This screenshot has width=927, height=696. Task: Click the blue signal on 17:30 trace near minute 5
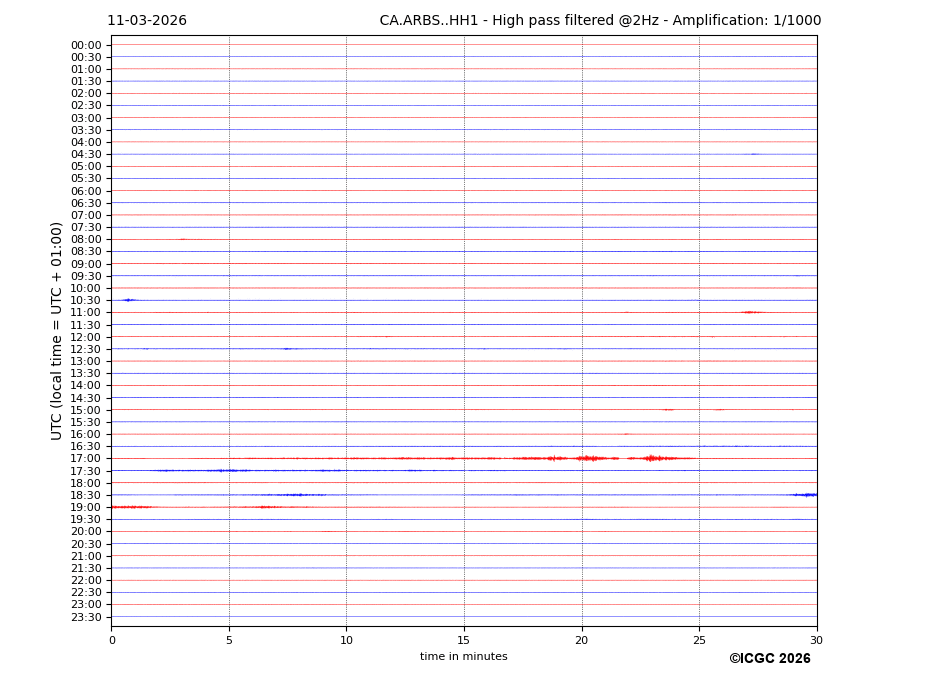point(228,470)
